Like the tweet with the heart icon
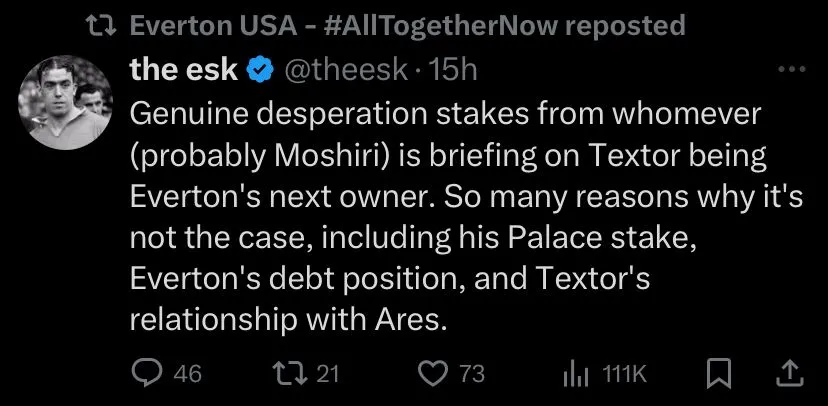 click(x=434, y=374)
